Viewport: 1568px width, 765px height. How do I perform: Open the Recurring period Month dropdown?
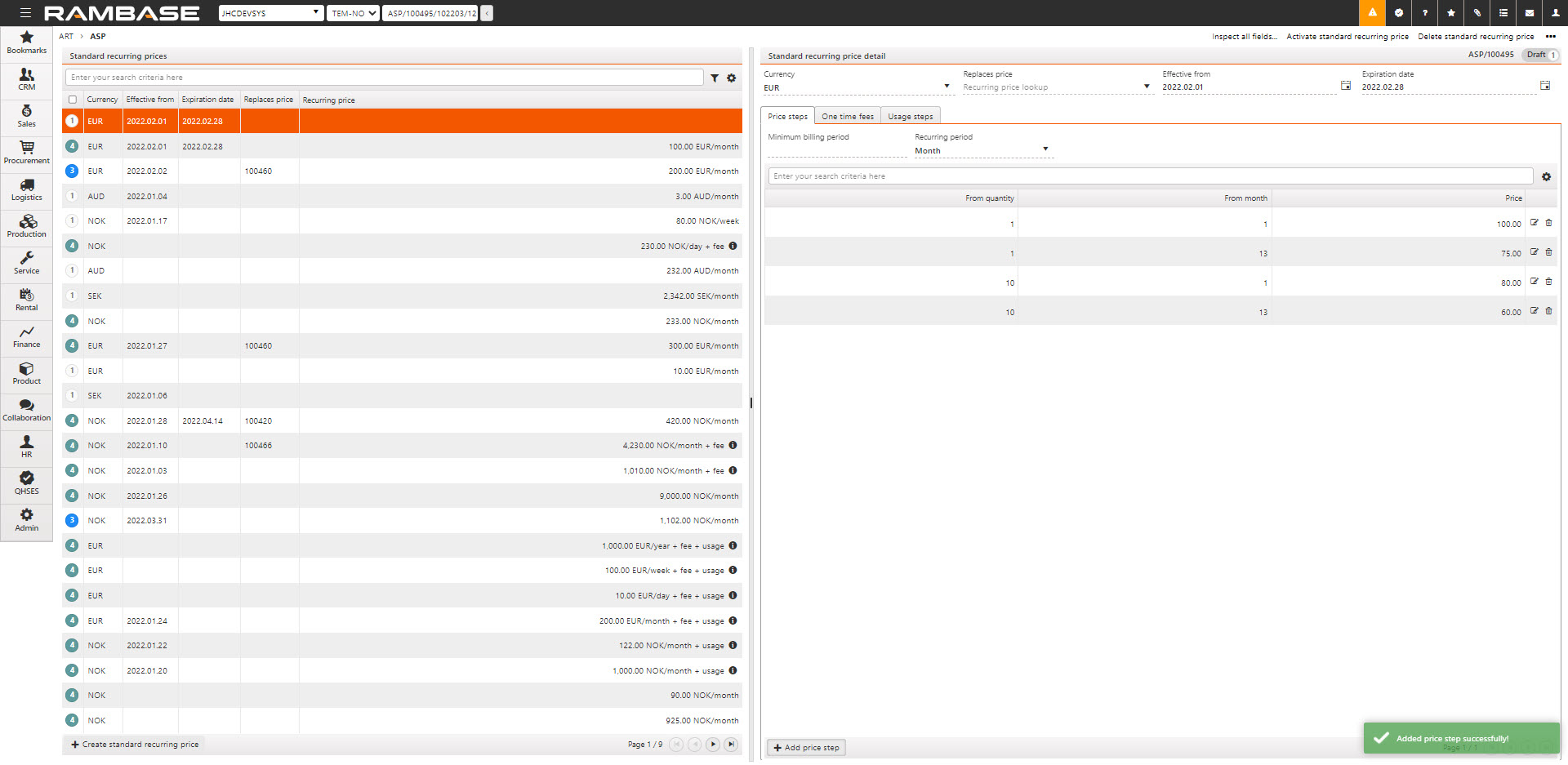tap(1045, 149)
